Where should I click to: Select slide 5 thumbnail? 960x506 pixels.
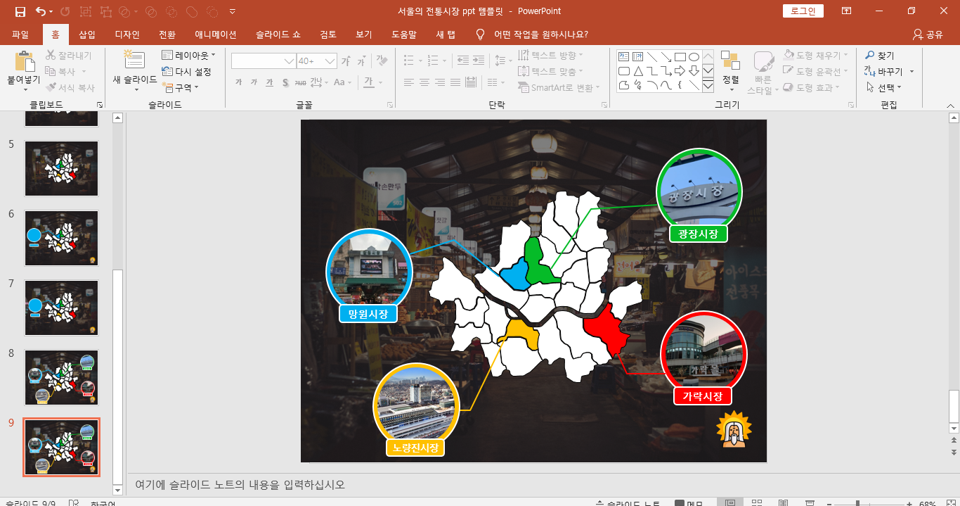tap(61, 168)
